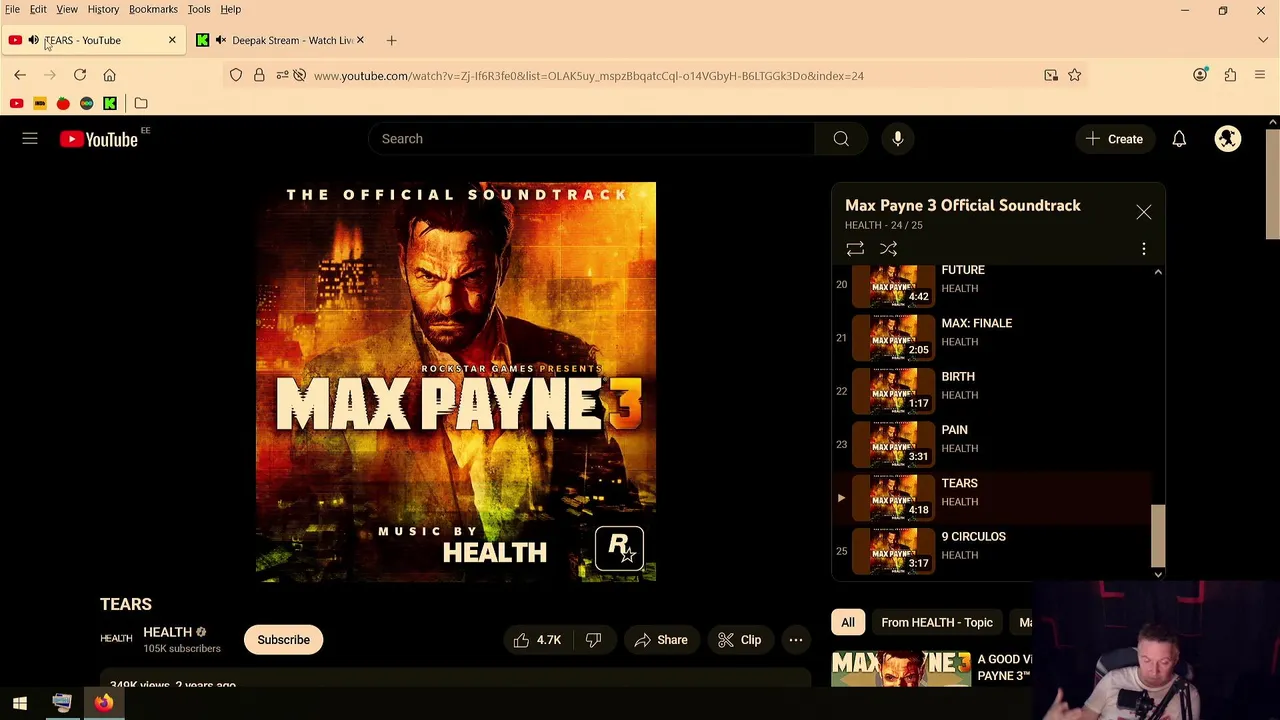
Task: Open the Windows Start button
Action: click(x=20, y=703)
